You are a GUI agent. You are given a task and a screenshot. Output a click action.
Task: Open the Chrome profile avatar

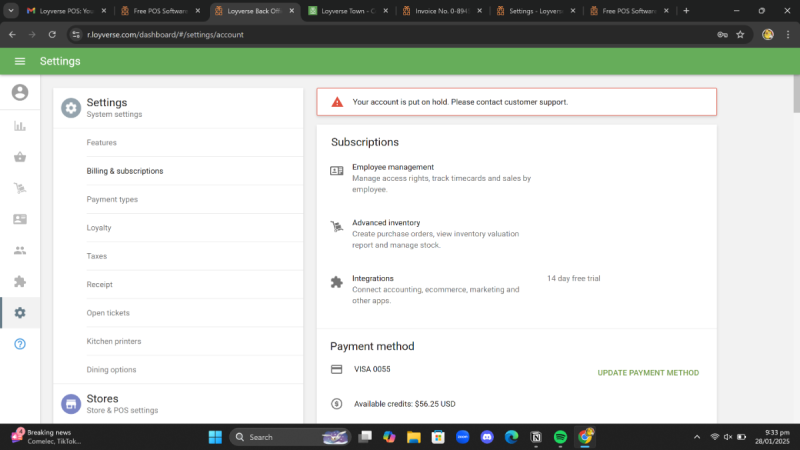click(768, 35)
